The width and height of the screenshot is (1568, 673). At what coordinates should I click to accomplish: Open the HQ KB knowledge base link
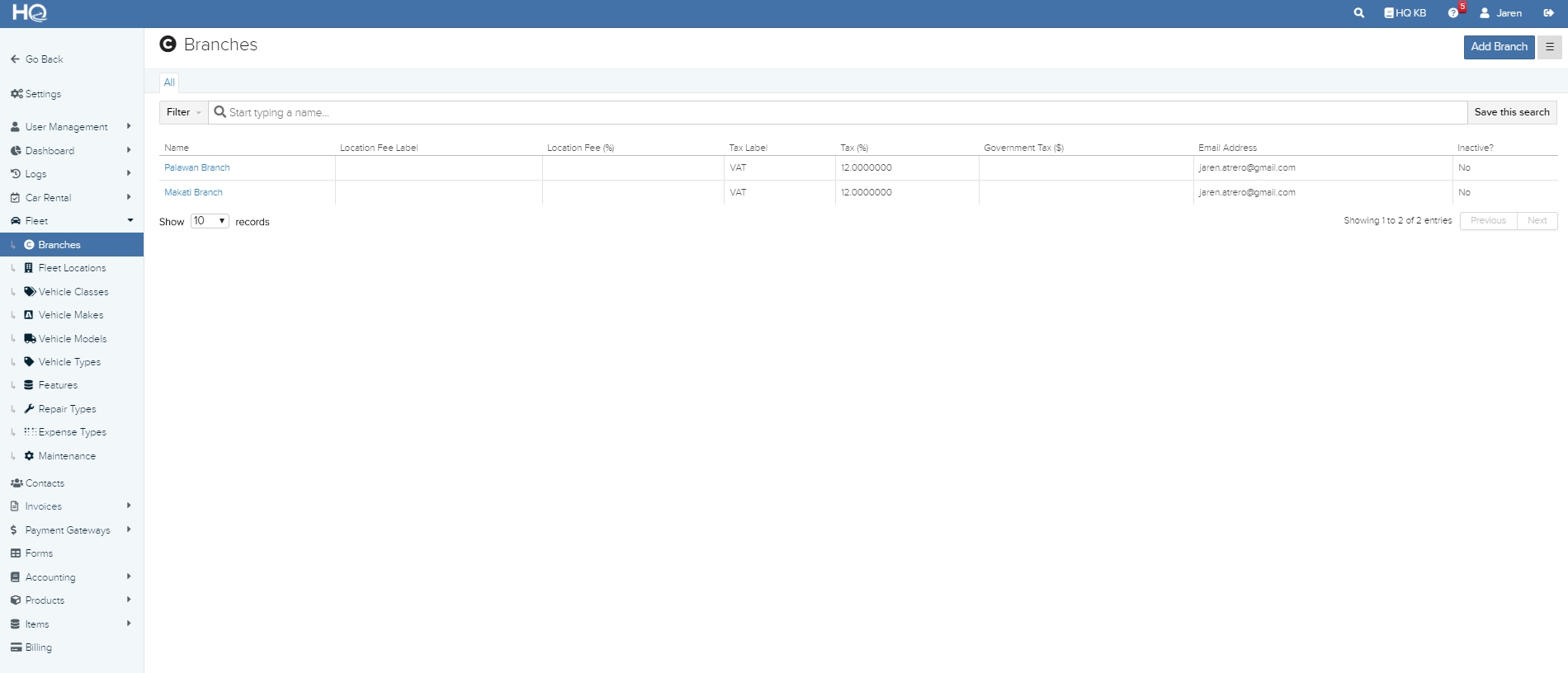pyautogui.click(x=1405, y=13)
